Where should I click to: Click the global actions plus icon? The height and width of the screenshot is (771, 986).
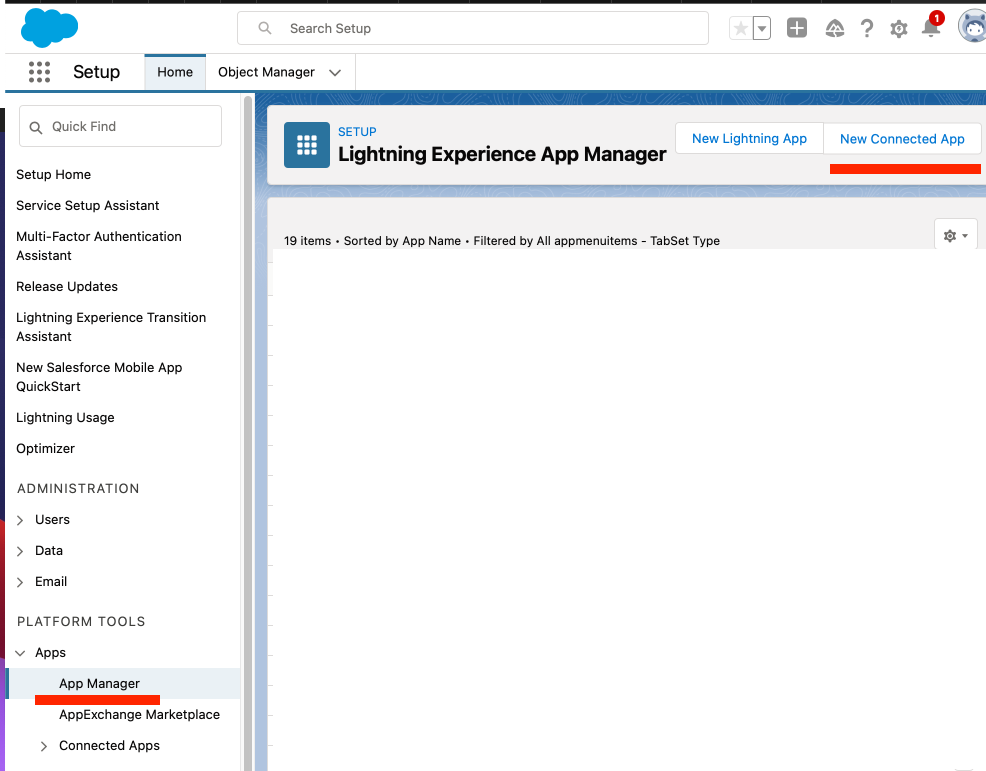(x=797, y=28)
